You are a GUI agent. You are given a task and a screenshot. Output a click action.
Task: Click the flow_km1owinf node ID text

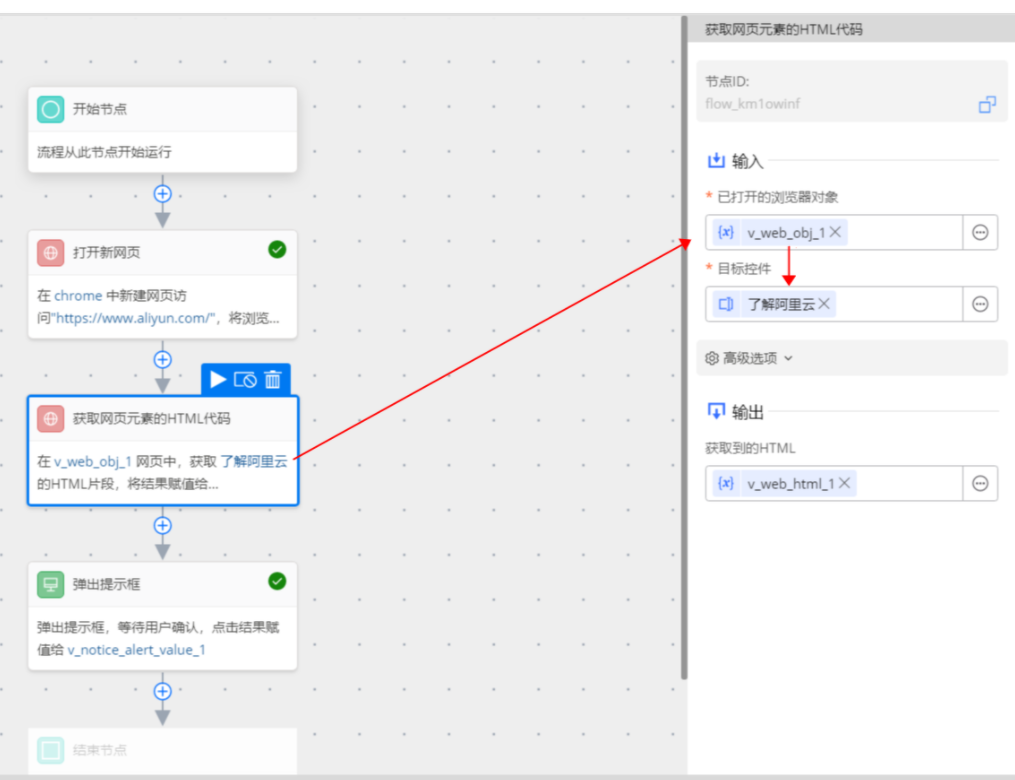[x=752, y=104]
